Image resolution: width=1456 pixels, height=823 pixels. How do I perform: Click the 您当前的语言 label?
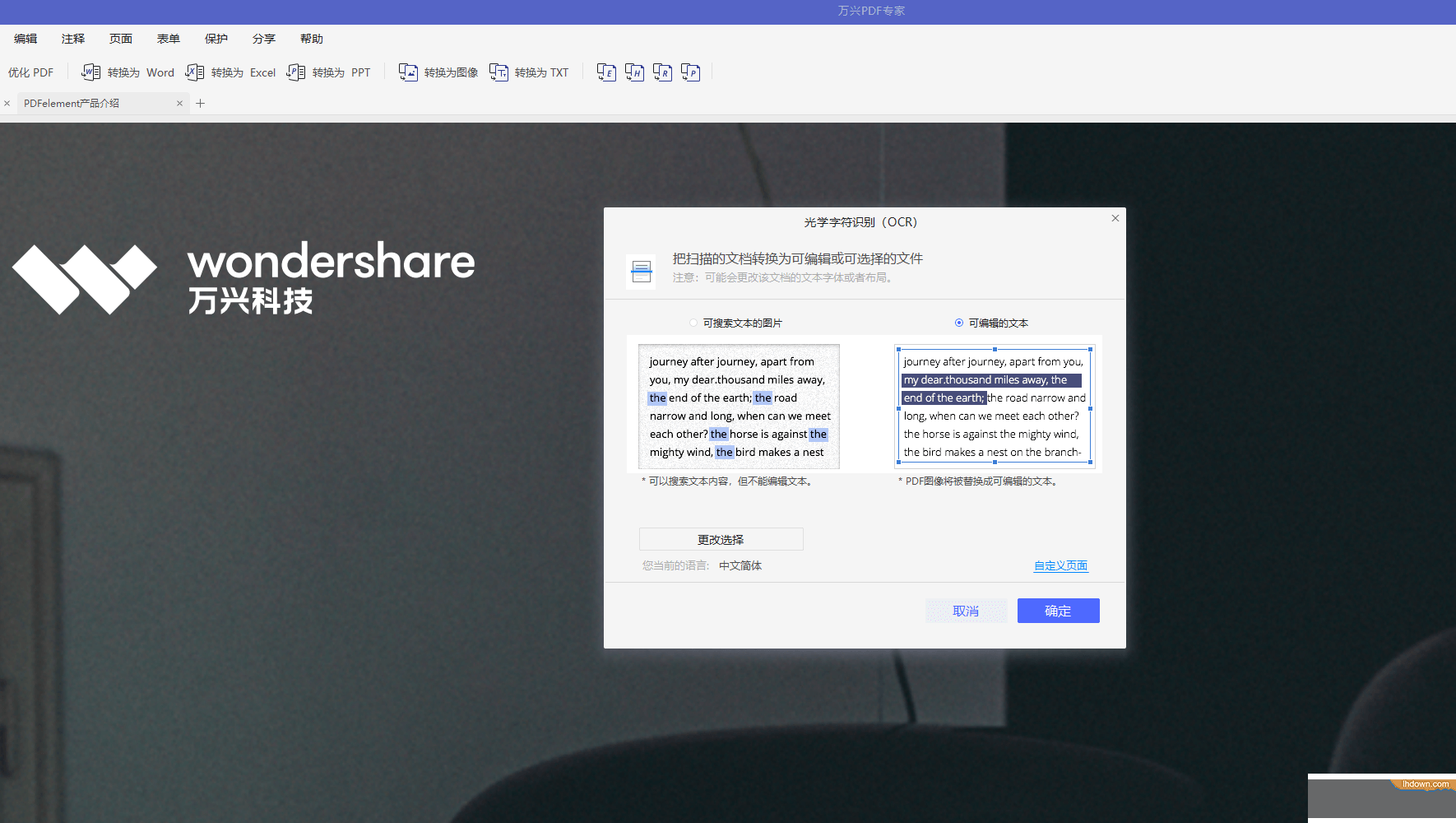[x=675, y=565]
